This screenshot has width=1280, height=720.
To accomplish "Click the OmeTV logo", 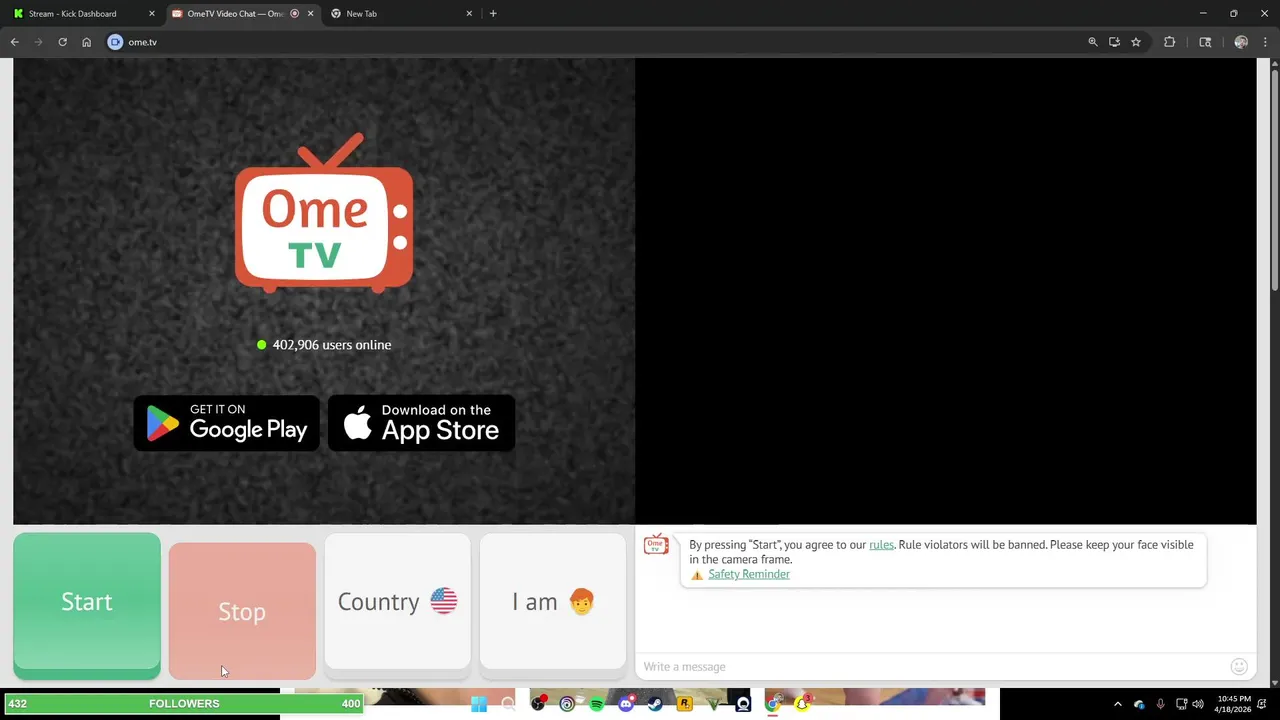I will coord(324,213).
